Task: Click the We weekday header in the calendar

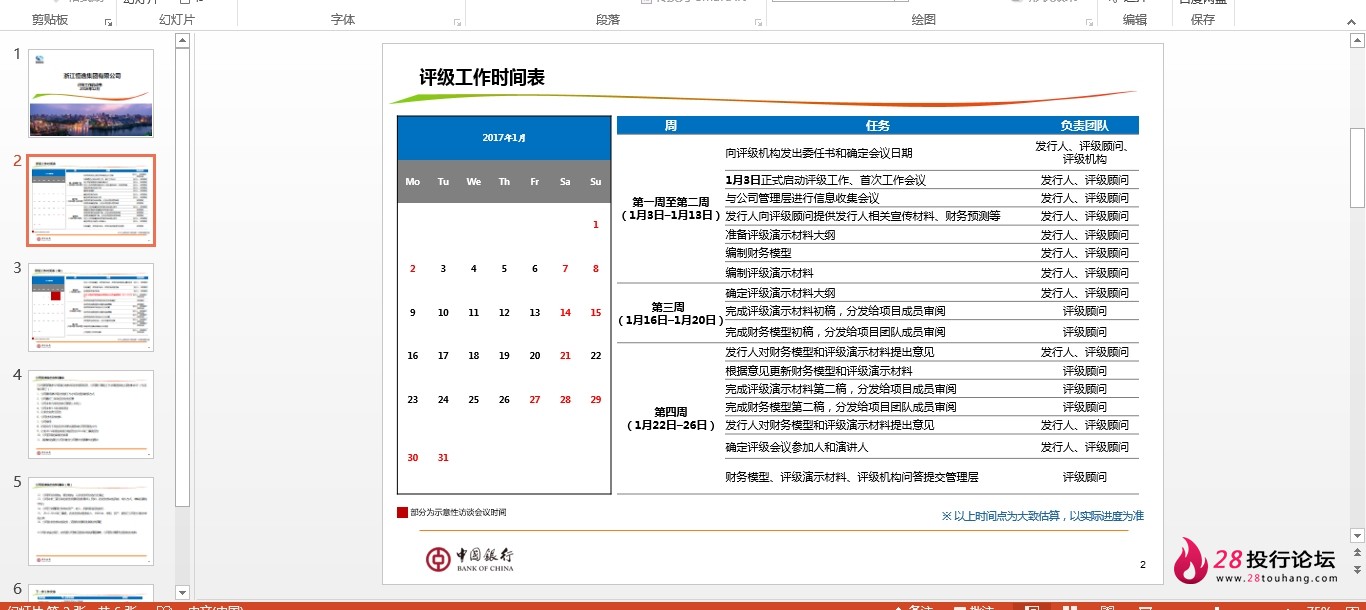Action: tap(474, 182)
